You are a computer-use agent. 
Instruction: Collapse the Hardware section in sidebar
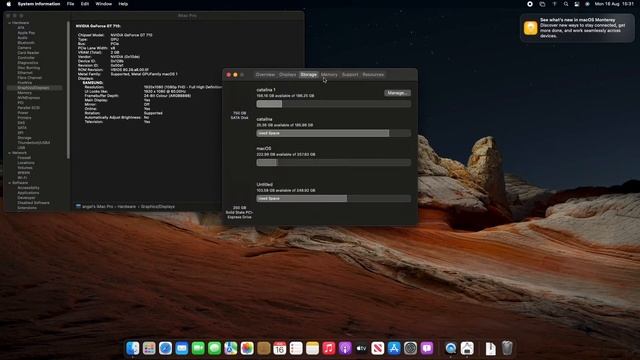point(9,23)
